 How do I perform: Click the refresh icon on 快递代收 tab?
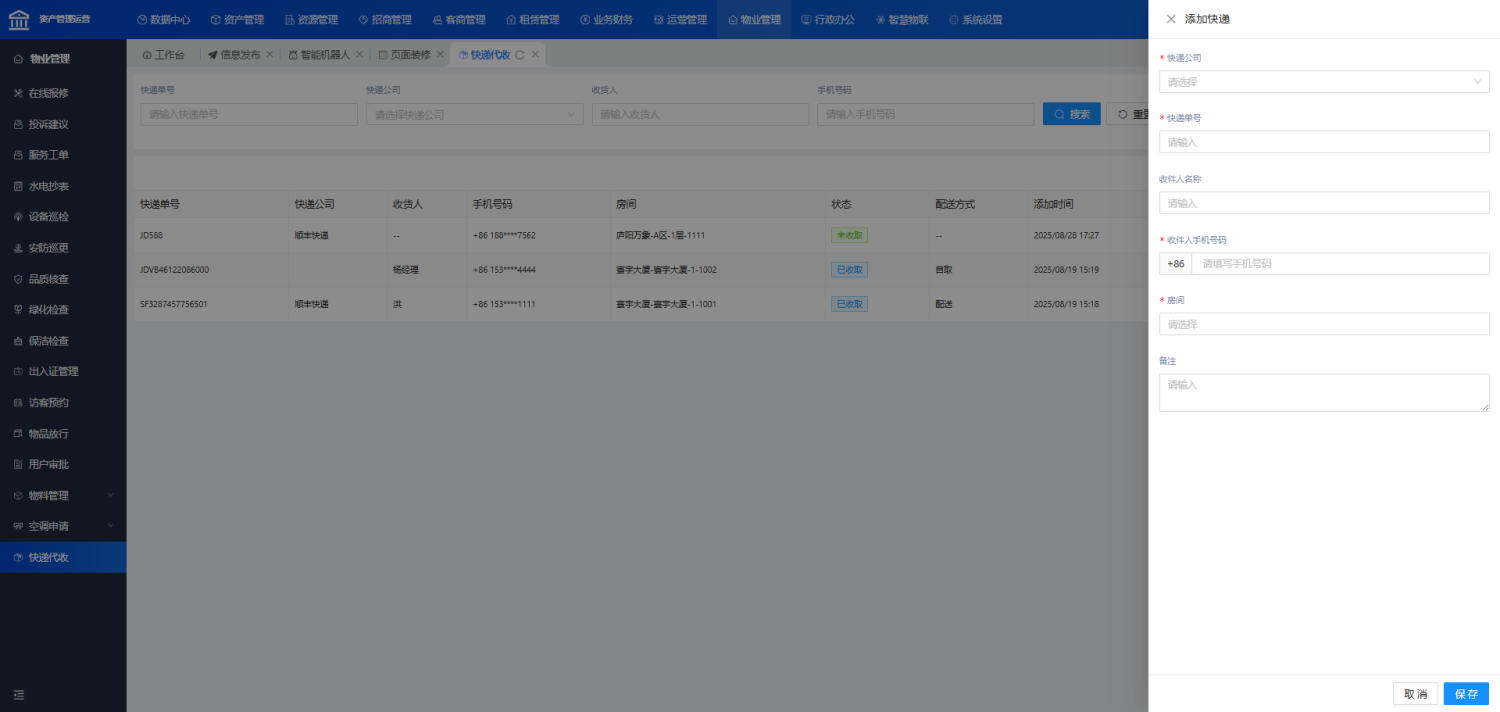point(520,55)
